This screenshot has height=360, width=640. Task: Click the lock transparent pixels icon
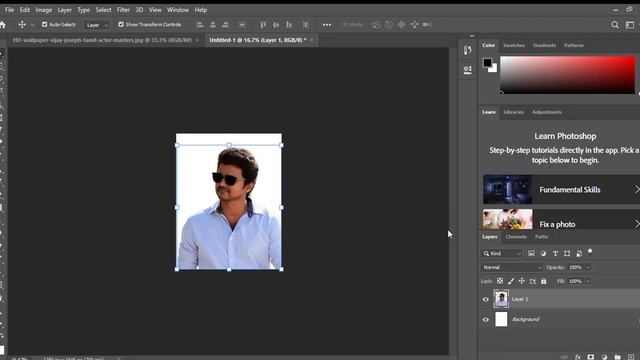pyautogui.click(x=500, y=281)
